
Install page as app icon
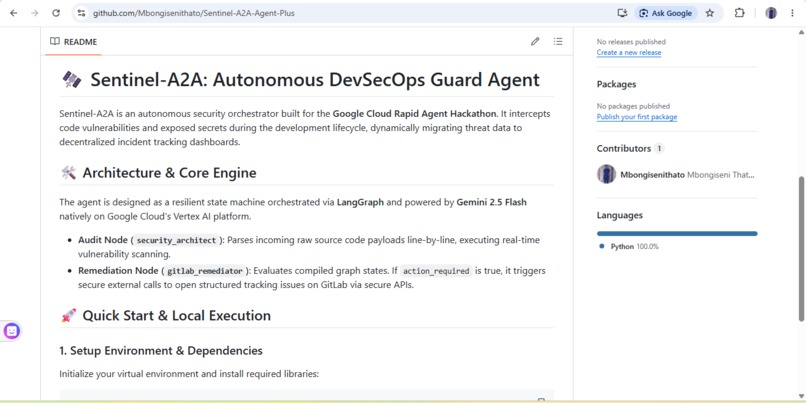point(622,13)
